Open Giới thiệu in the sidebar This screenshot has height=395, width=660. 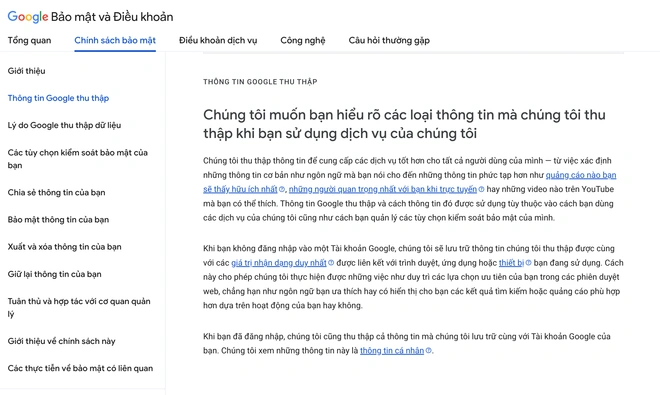click(27, 71)
